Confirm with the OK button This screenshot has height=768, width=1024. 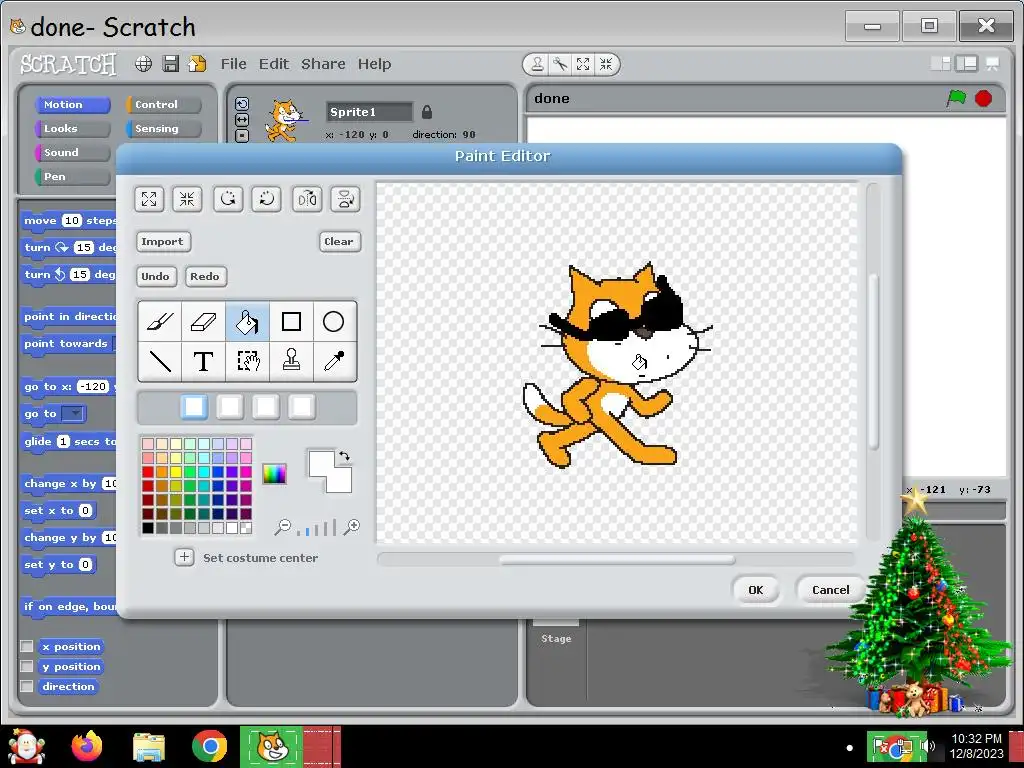756,590
